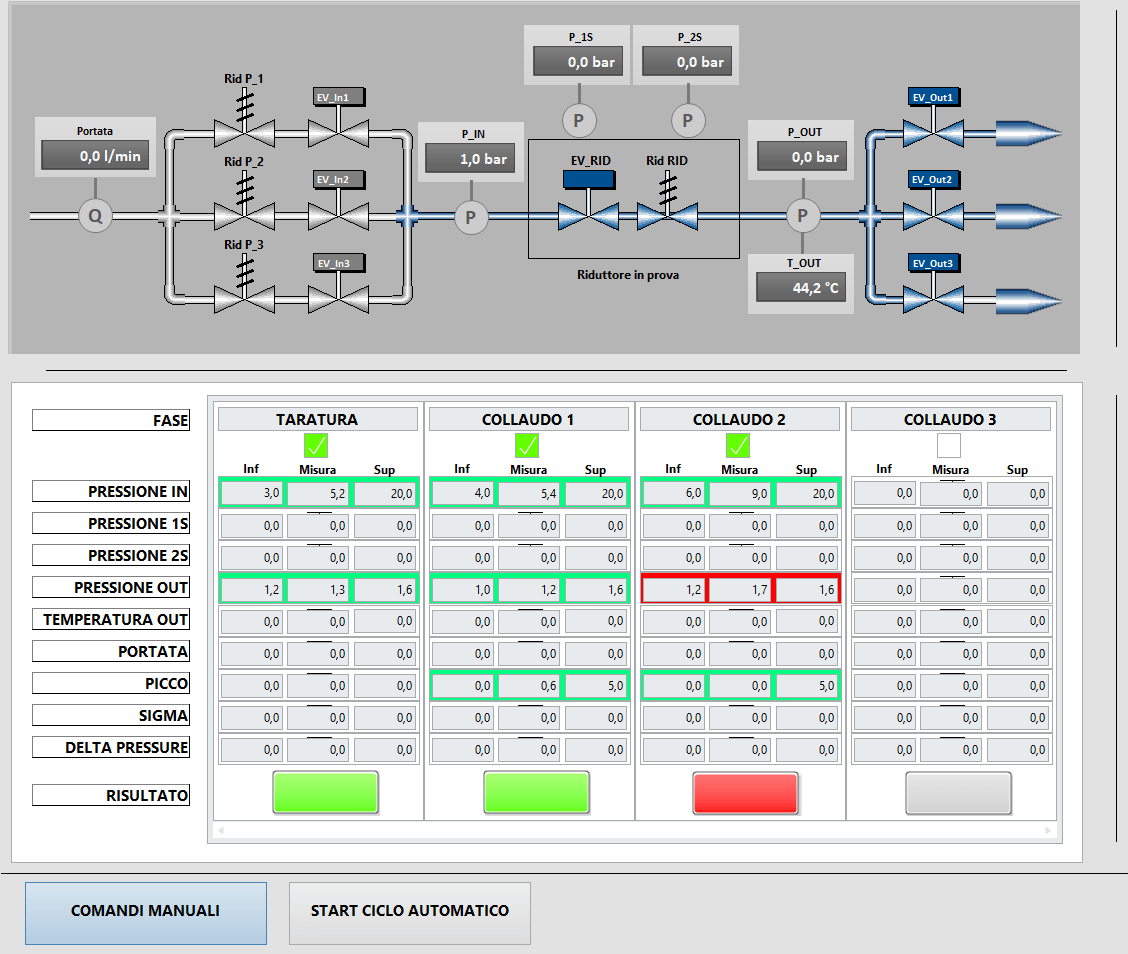The image size is (1128, 954).
Task: Click the red COLLAUDO 2 result indicator
Action: point(746,793)
